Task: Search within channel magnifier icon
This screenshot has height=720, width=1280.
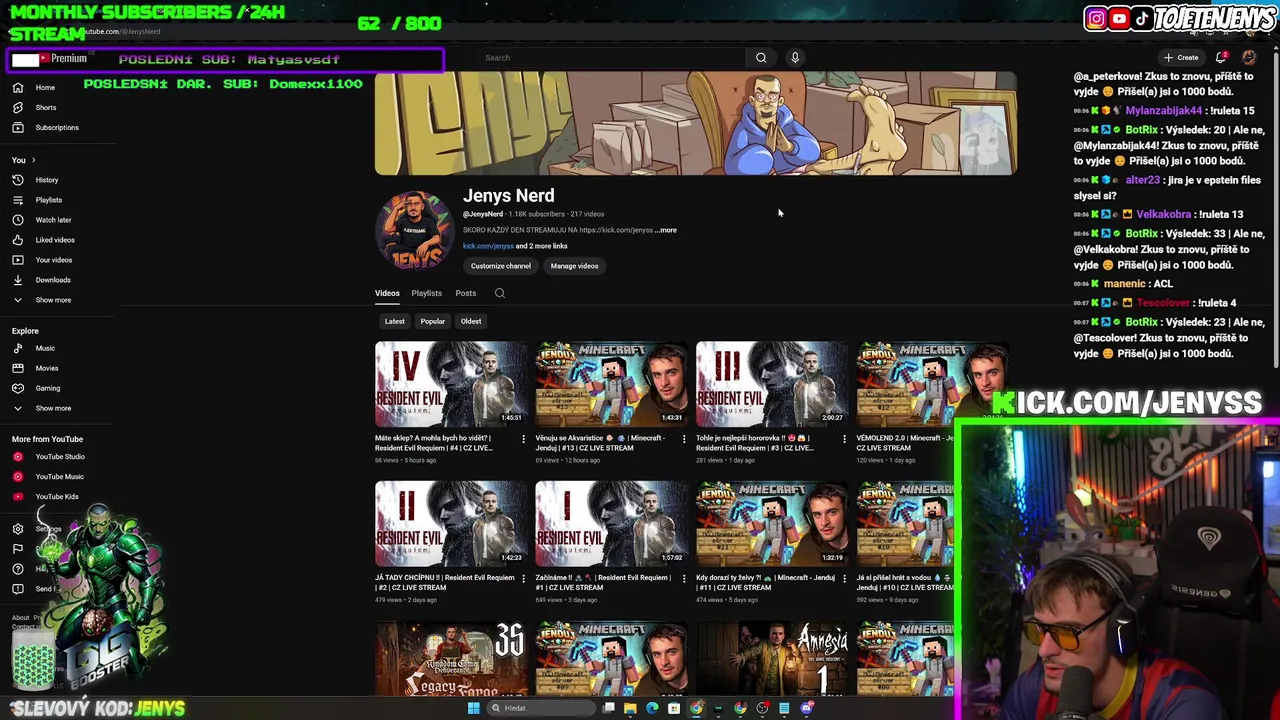Action: (500, 293)
